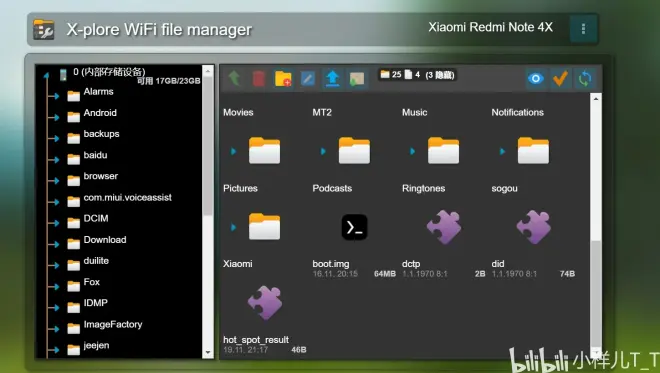660x373 pixels.
Task: Go up one directory with green arrow
Action: [234, 78]
